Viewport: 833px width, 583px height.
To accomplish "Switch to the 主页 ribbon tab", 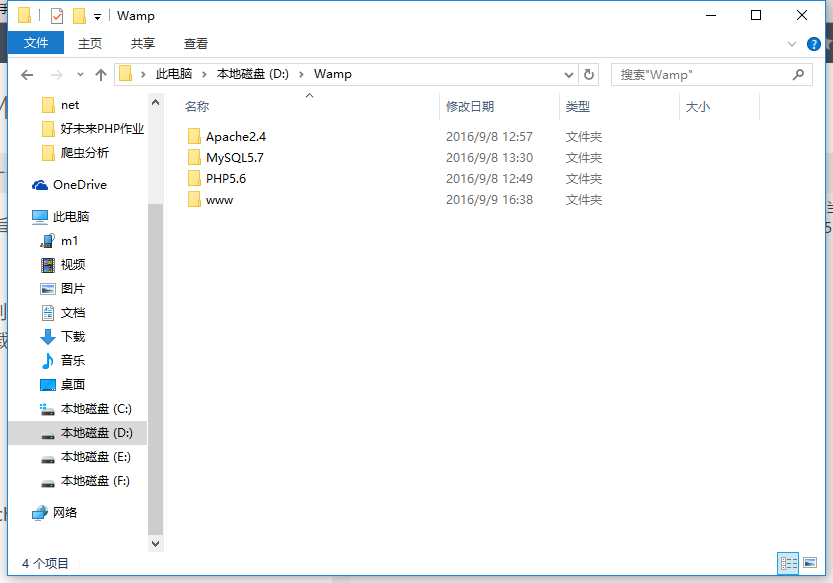I will pyautogui.click(x=90, y=44).
